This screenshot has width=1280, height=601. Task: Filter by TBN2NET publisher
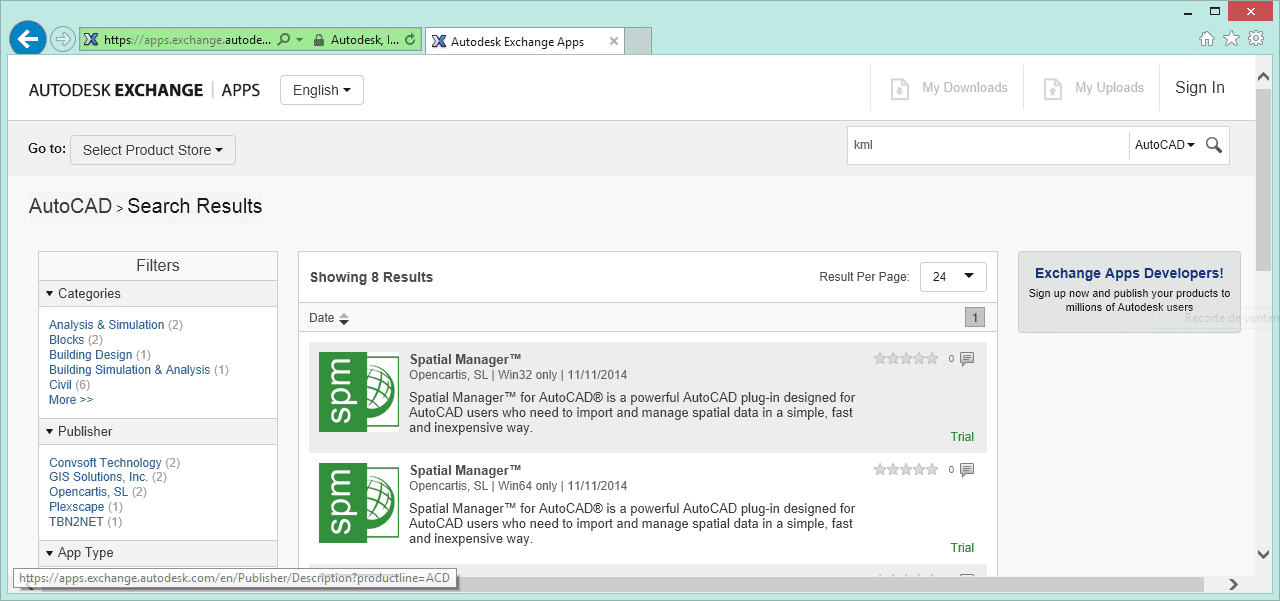coord(77,522)
